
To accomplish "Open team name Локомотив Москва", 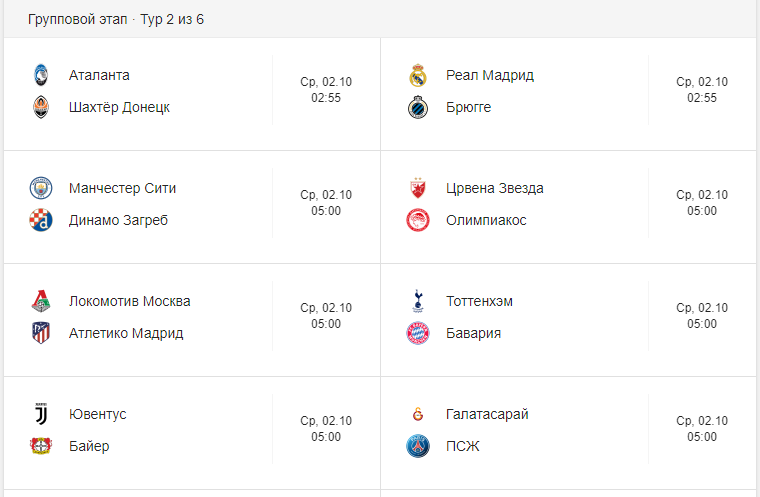I will (130, 301).
